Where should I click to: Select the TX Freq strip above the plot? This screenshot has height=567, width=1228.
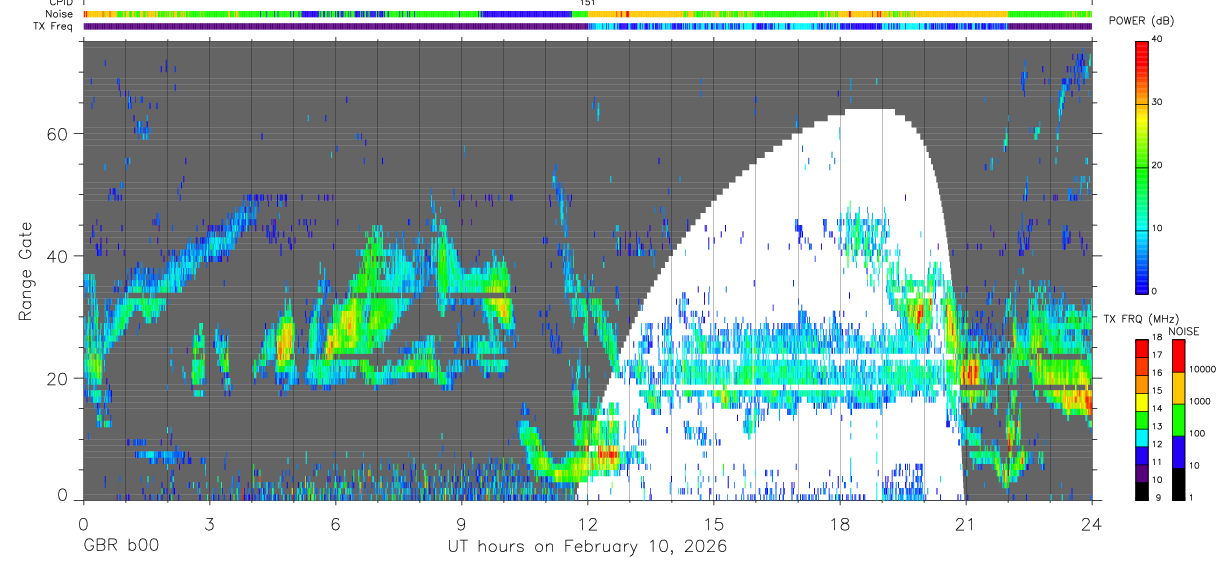coord(587,26)
